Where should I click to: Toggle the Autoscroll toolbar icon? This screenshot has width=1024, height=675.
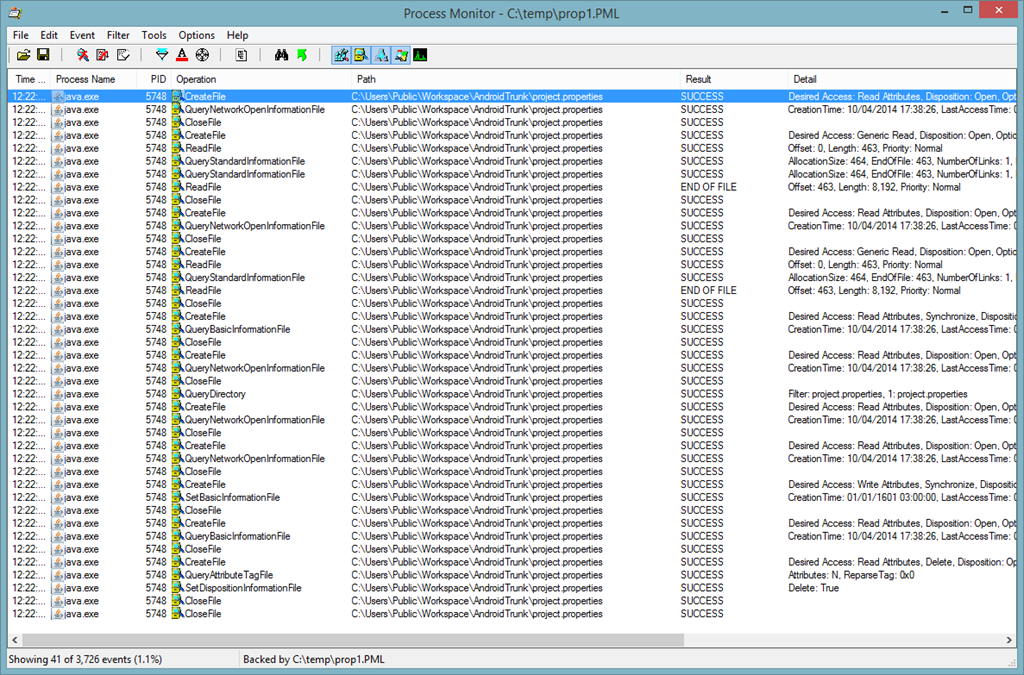(x=103, y=55)
